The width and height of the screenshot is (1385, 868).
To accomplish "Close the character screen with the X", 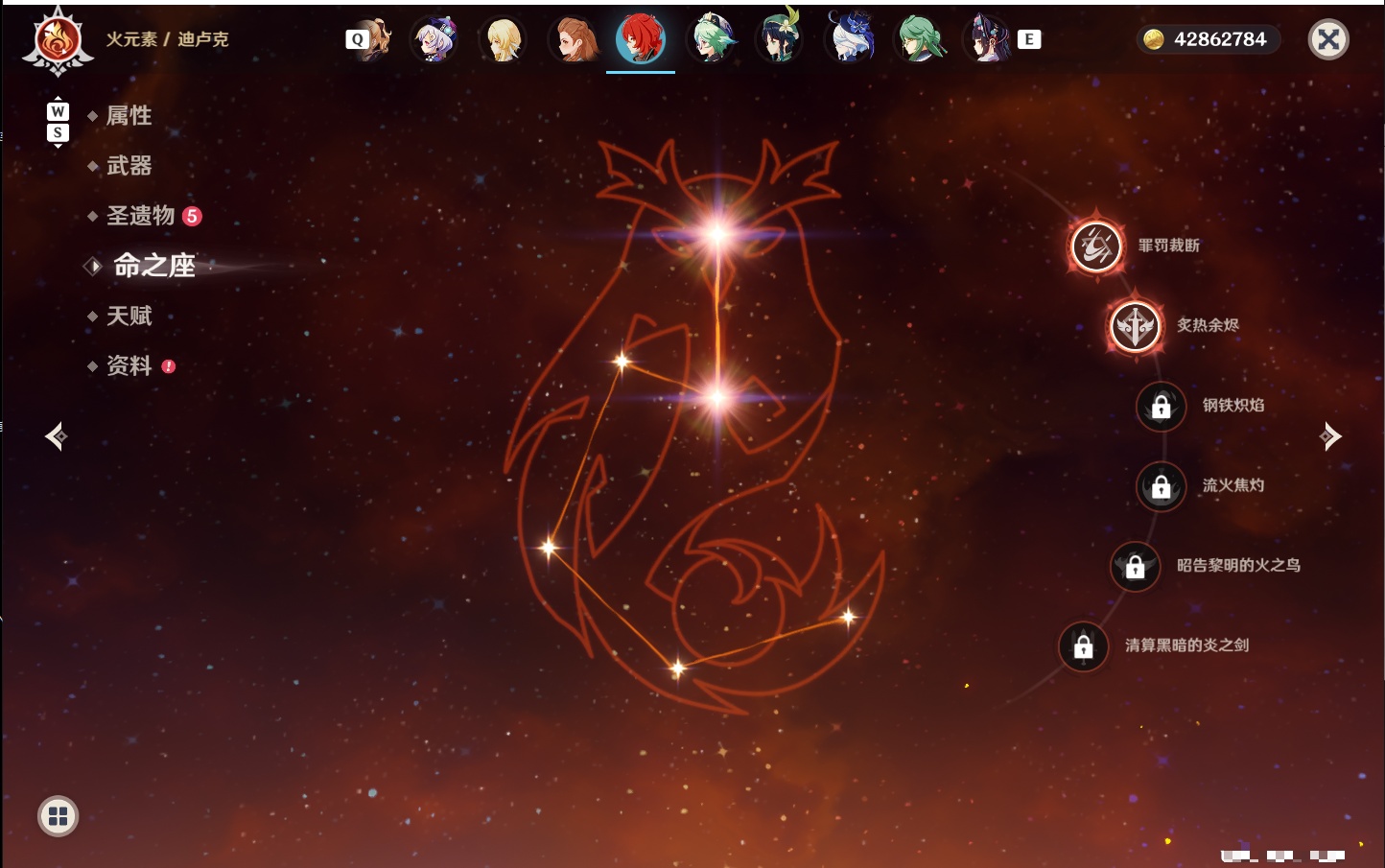I will point(1329,39).
